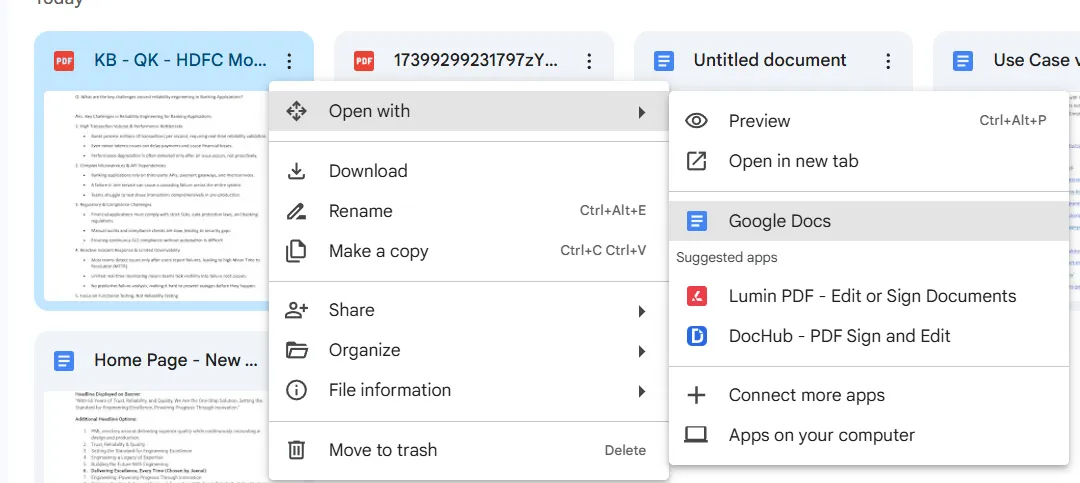The image size is (1080, 483).
Task: Click the Open in new tab arrow icon
Action: pyautogui.click(x=696, y=161)
